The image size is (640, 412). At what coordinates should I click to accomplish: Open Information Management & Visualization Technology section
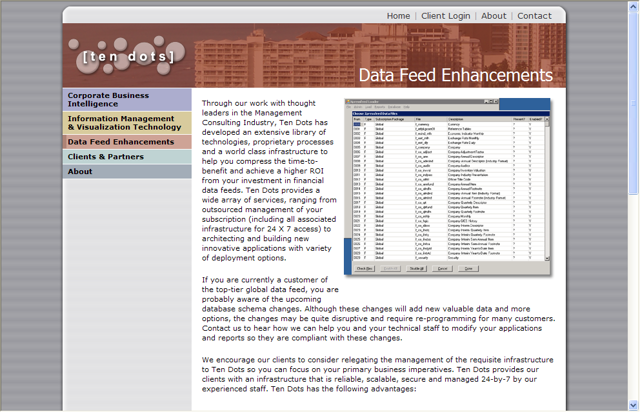coord(127,123)
